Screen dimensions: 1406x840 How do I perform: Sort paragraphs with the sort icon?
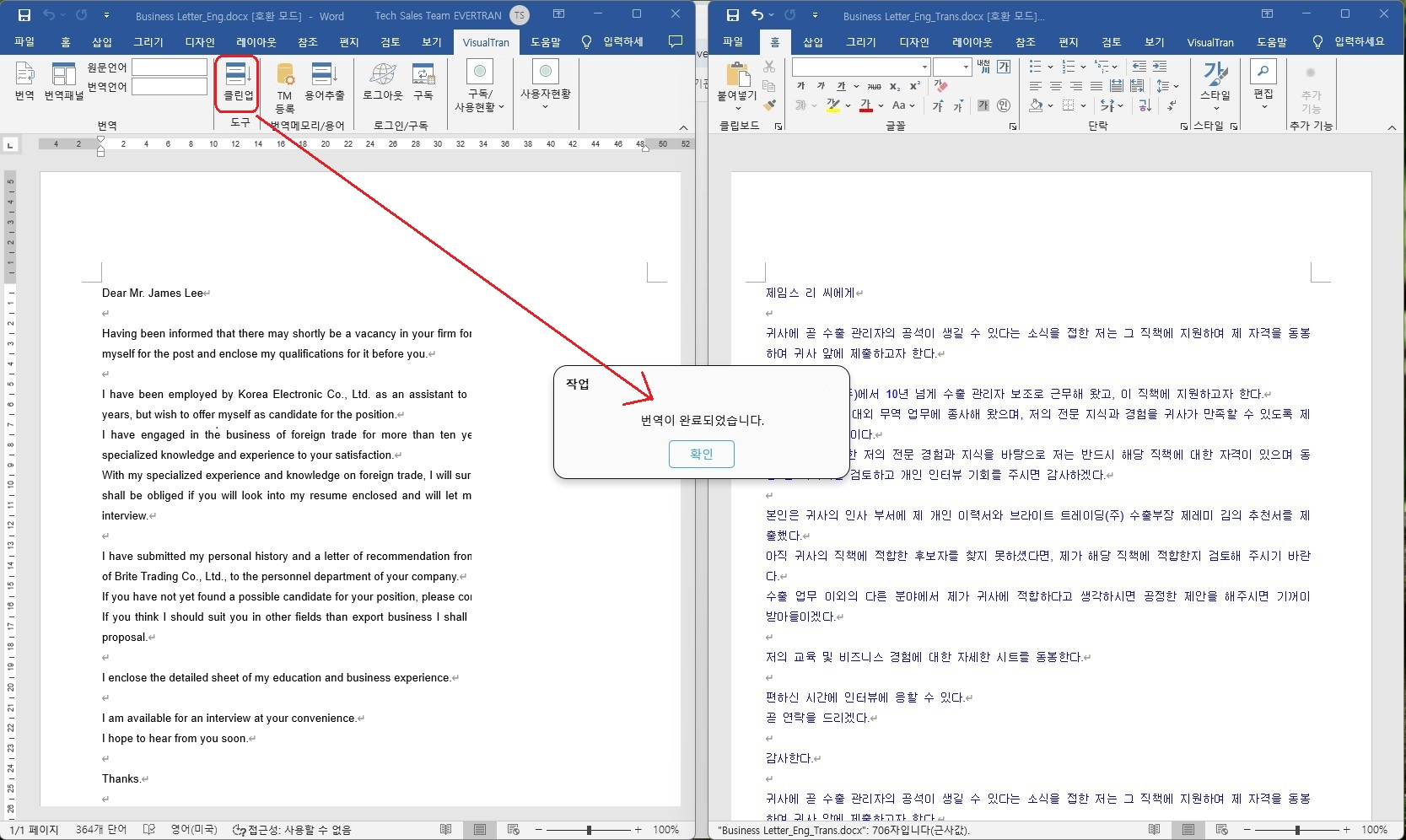coord(1145,105)
